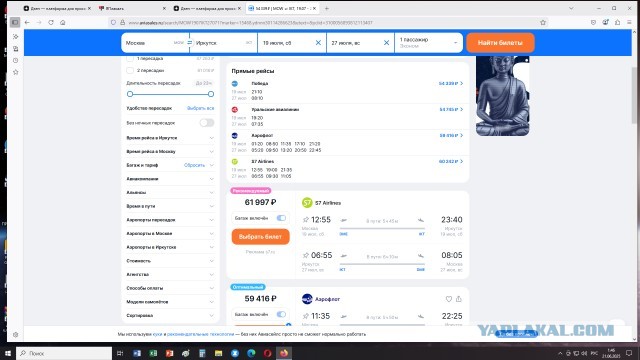Open the passengers and class dropdown
Viewport: 640px width, 360px height.
(429, 42)
